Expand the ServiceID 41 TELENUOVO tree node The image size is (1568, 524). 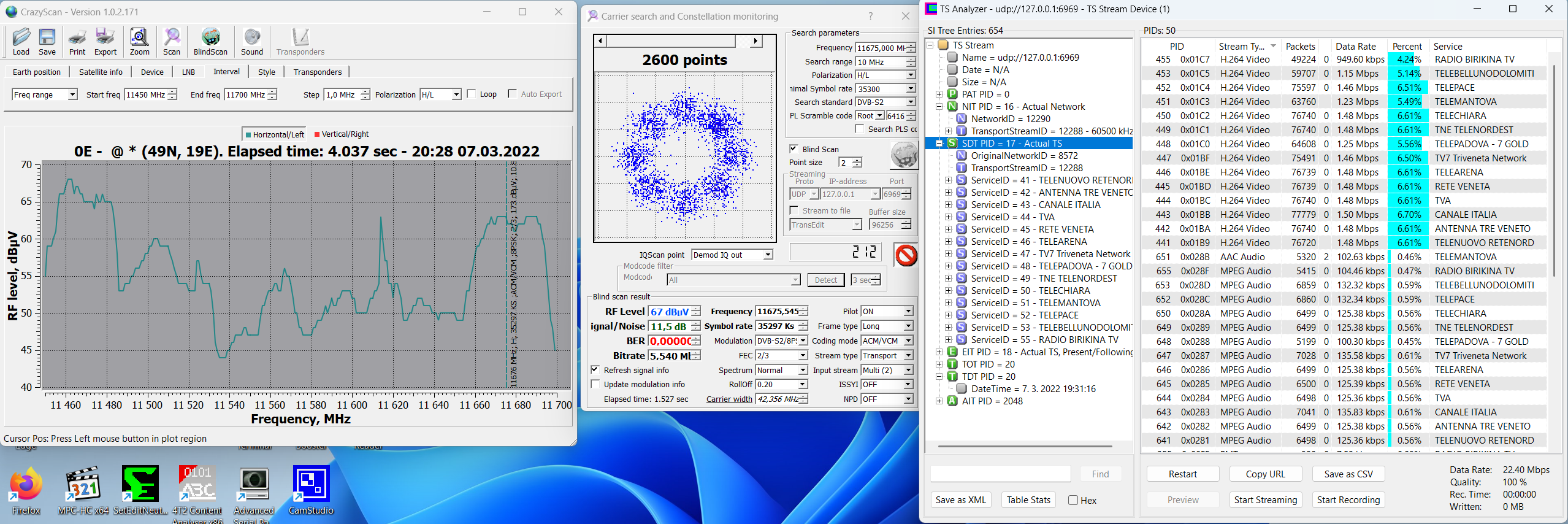pyautogui.click(x=949, y=180)
